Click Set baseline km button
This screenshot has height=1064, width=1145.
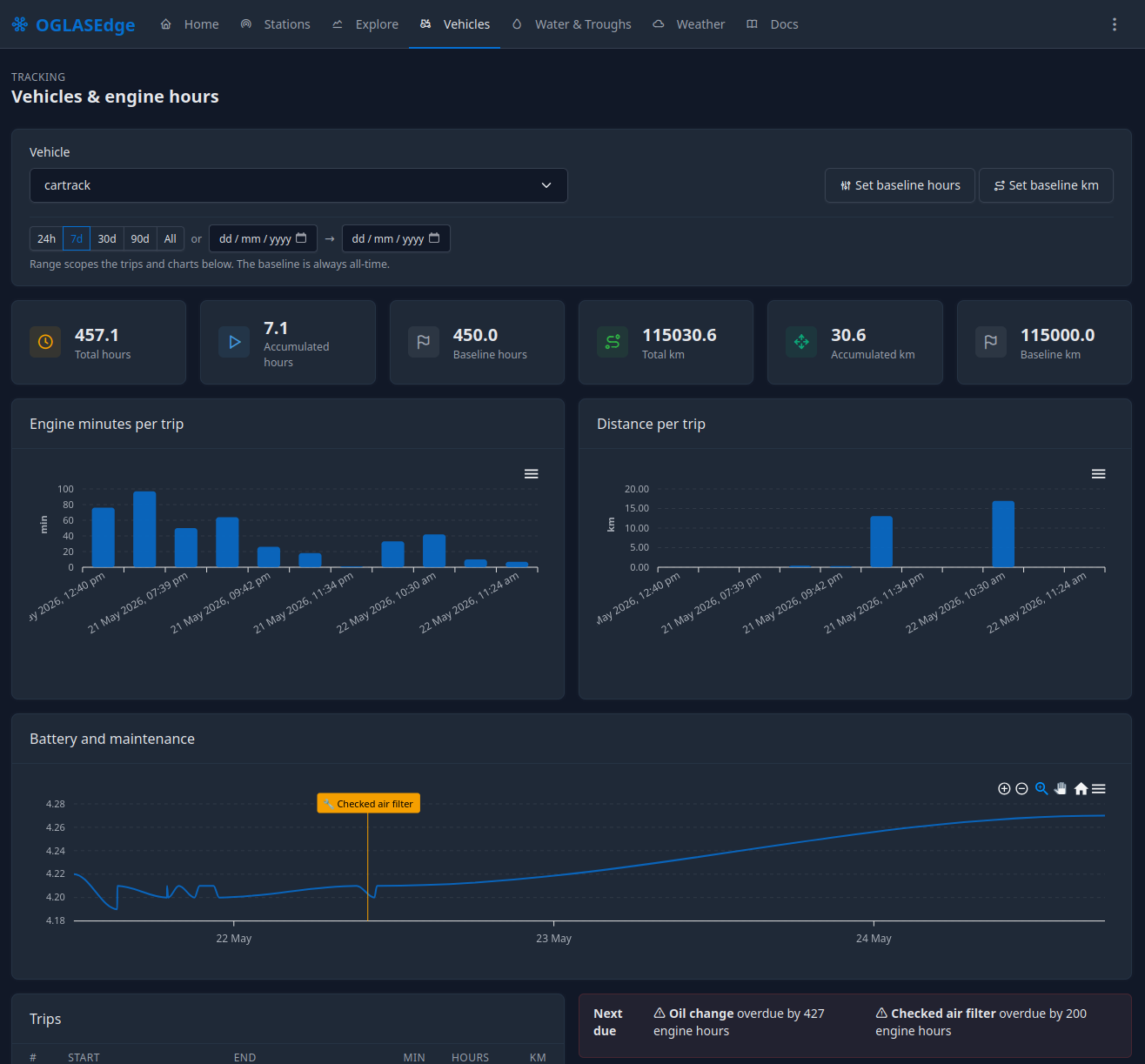1046,185
